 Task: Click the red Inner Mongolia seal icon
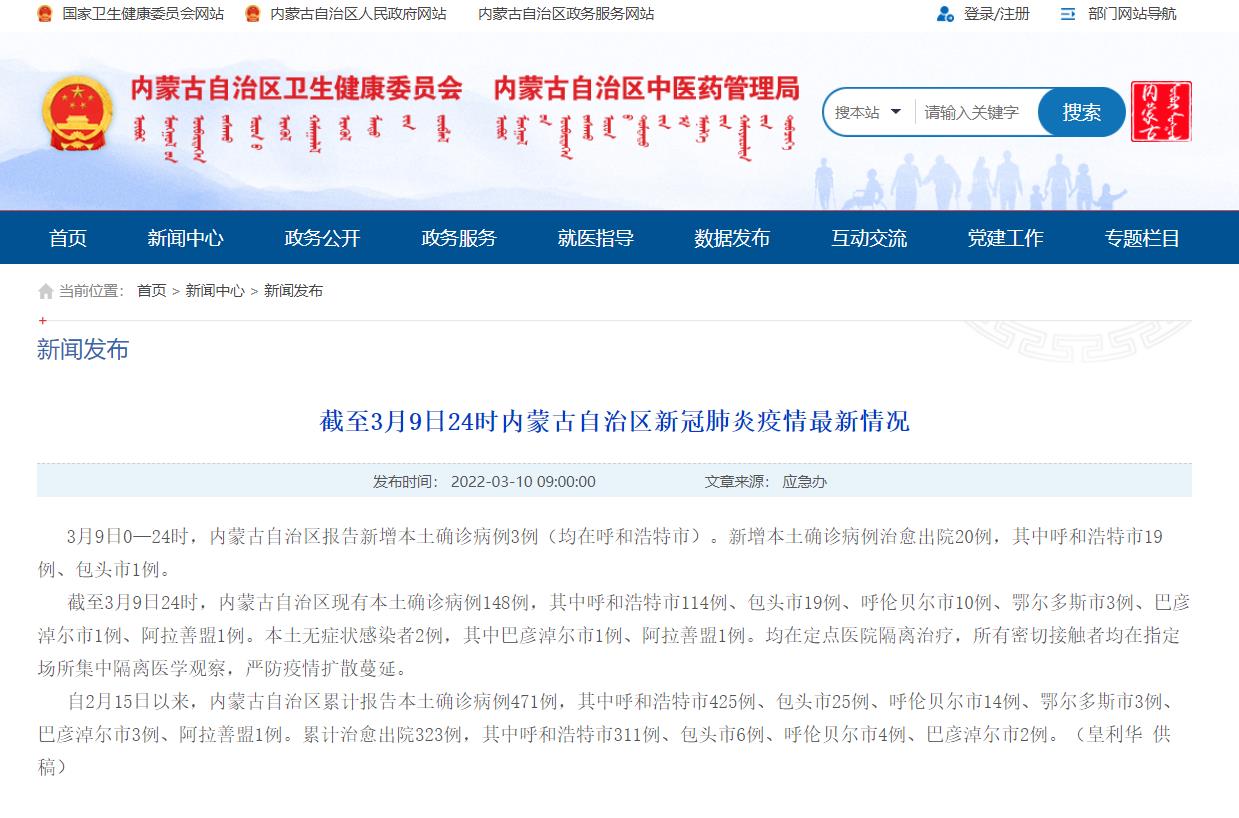point(1160,111)
